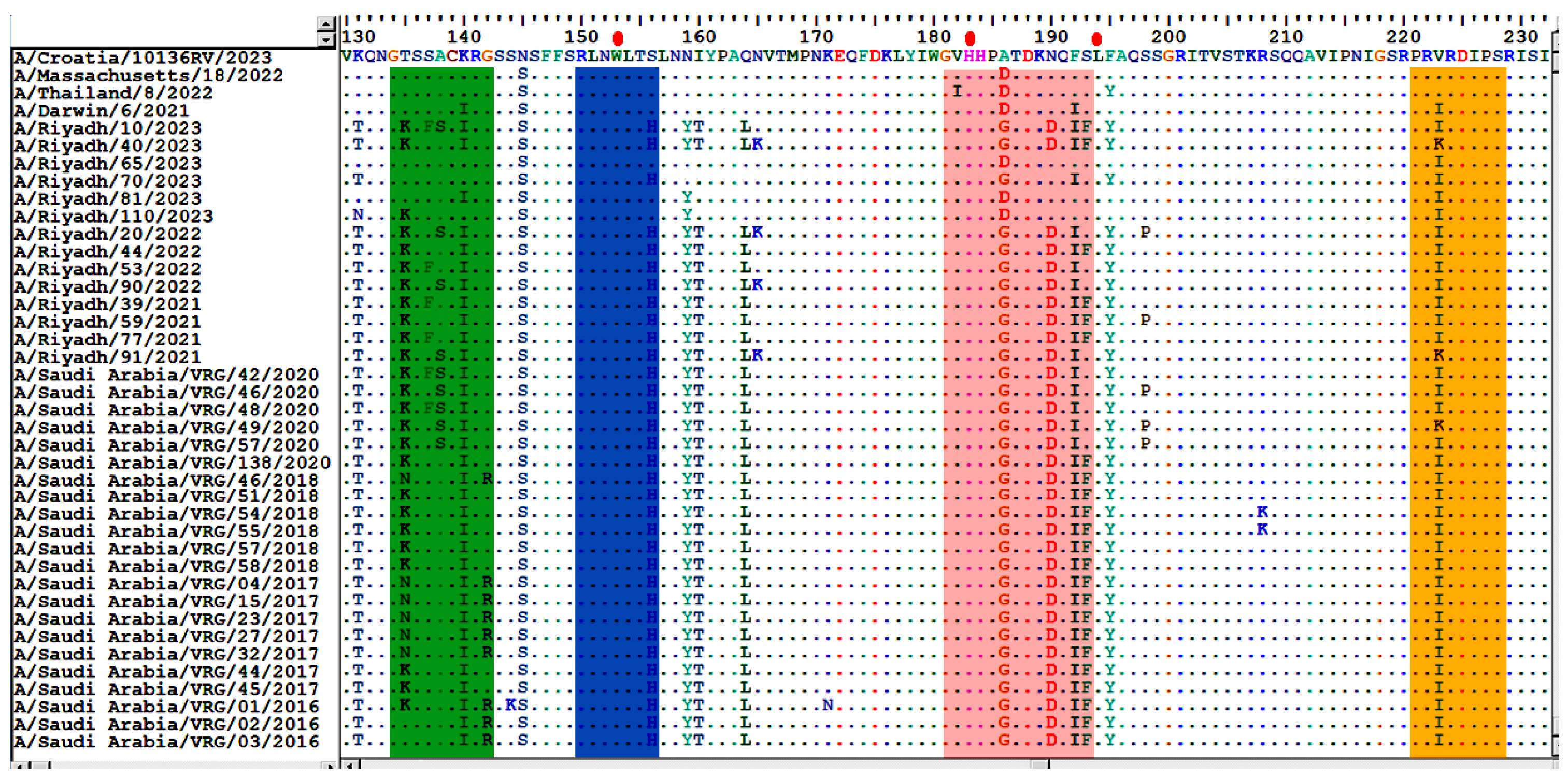Select sequence A/Saudi Arabia/VRG/138/2020

(x=172, y=464)
